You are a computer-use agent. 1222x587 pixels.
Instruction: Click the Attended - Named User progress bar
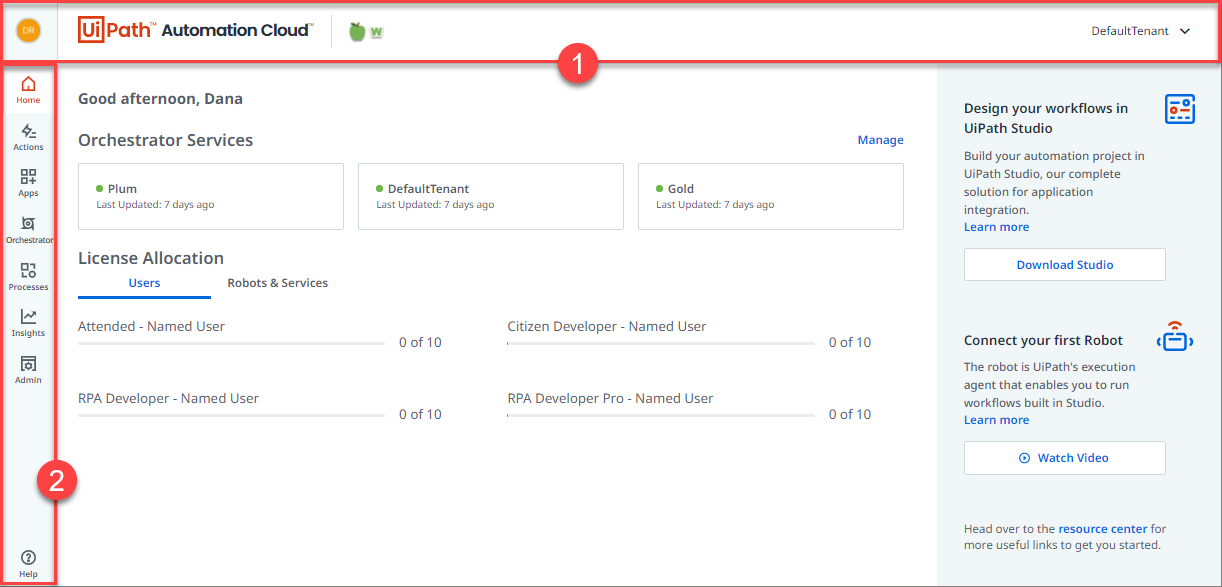tap(231, 343)
